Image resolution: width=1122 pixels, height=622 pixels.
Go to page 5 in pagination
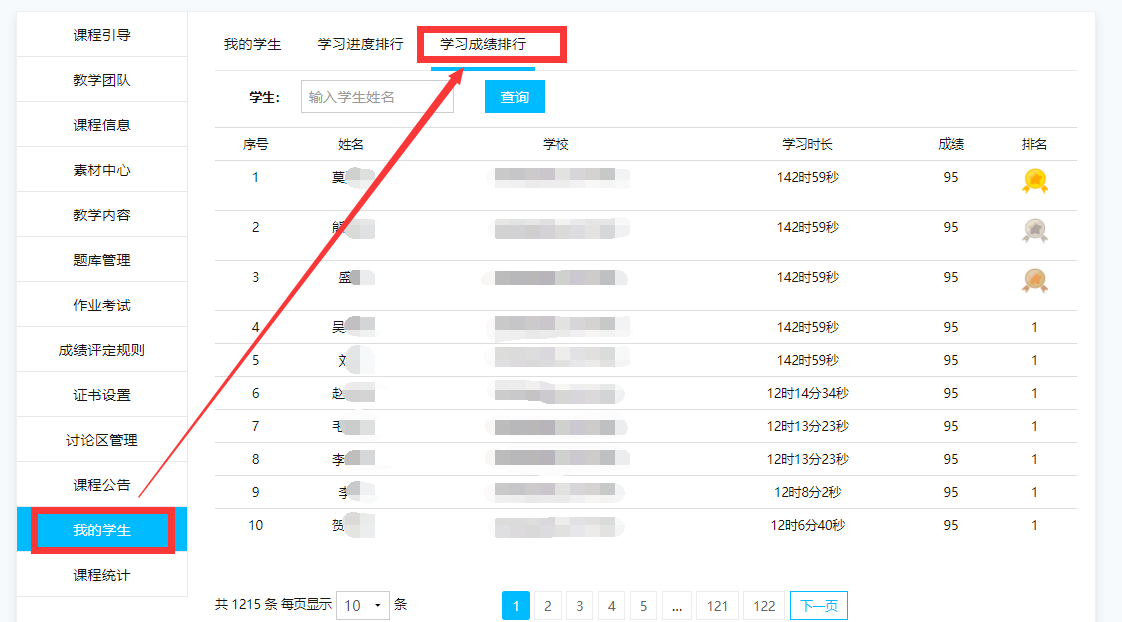pyautogui.click(x=643, y=606)
